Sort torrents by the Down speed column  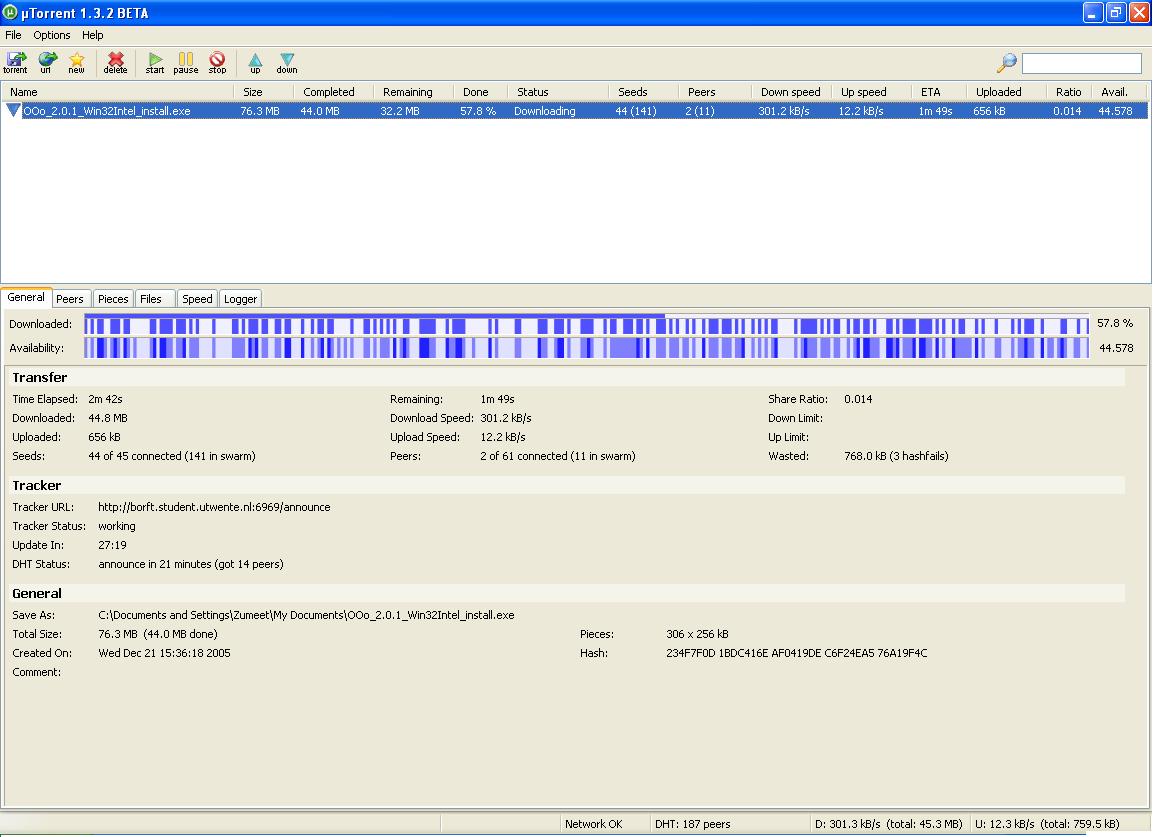coord(790,92)
